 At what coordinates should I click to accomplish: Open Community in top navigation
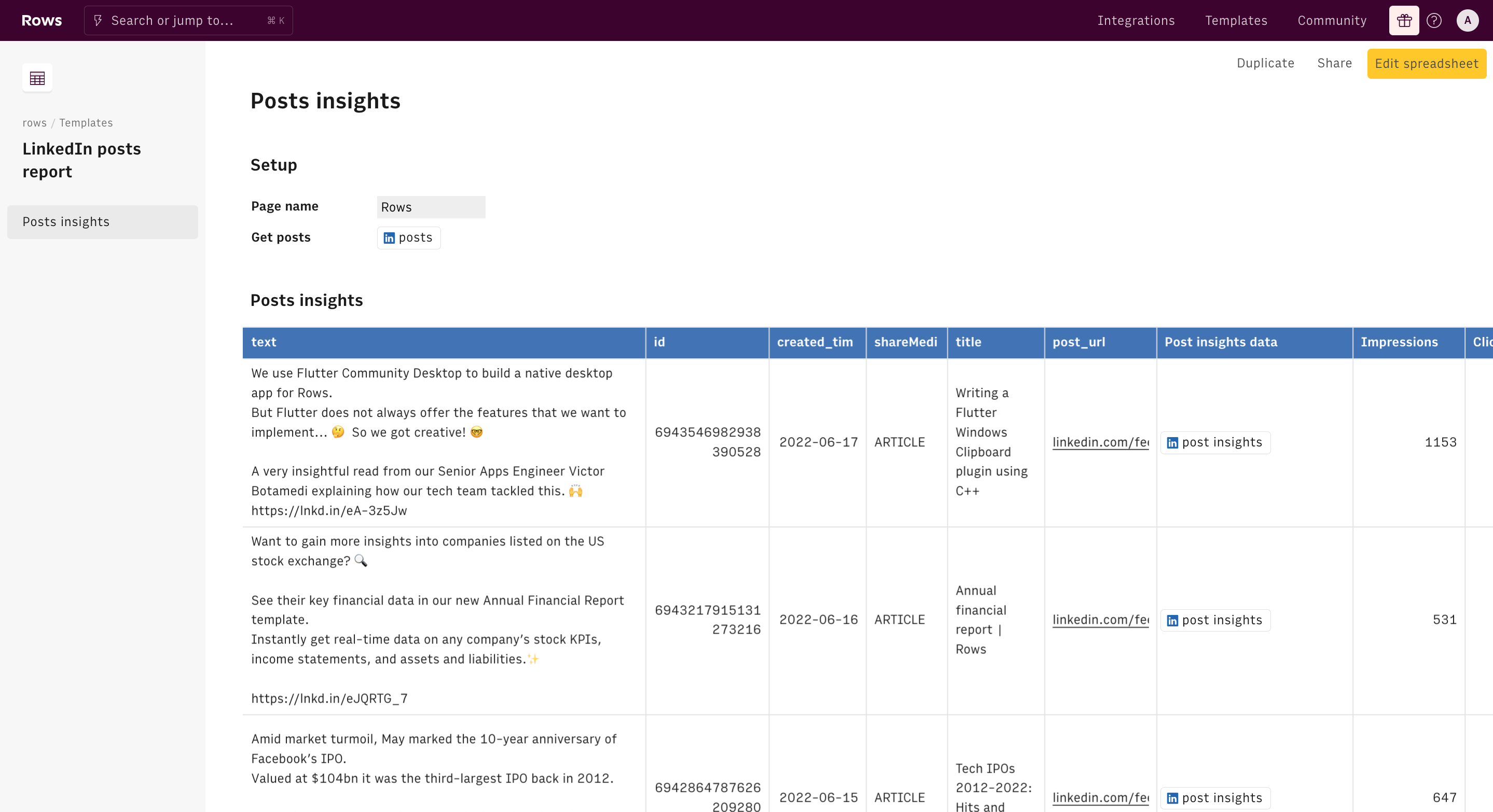[x=1331, y=21]
